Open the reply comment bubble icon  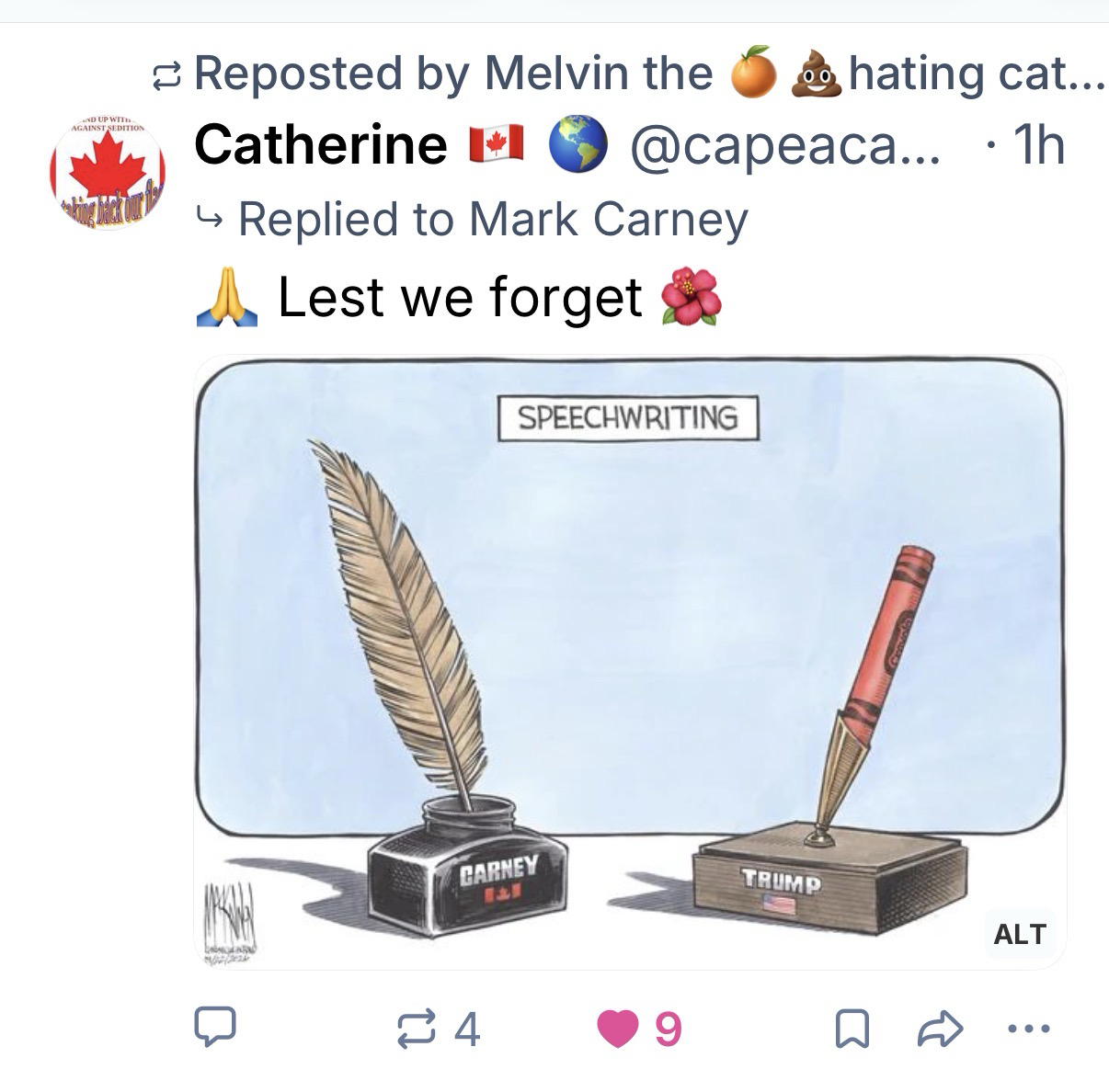(x=214, y=1028)
